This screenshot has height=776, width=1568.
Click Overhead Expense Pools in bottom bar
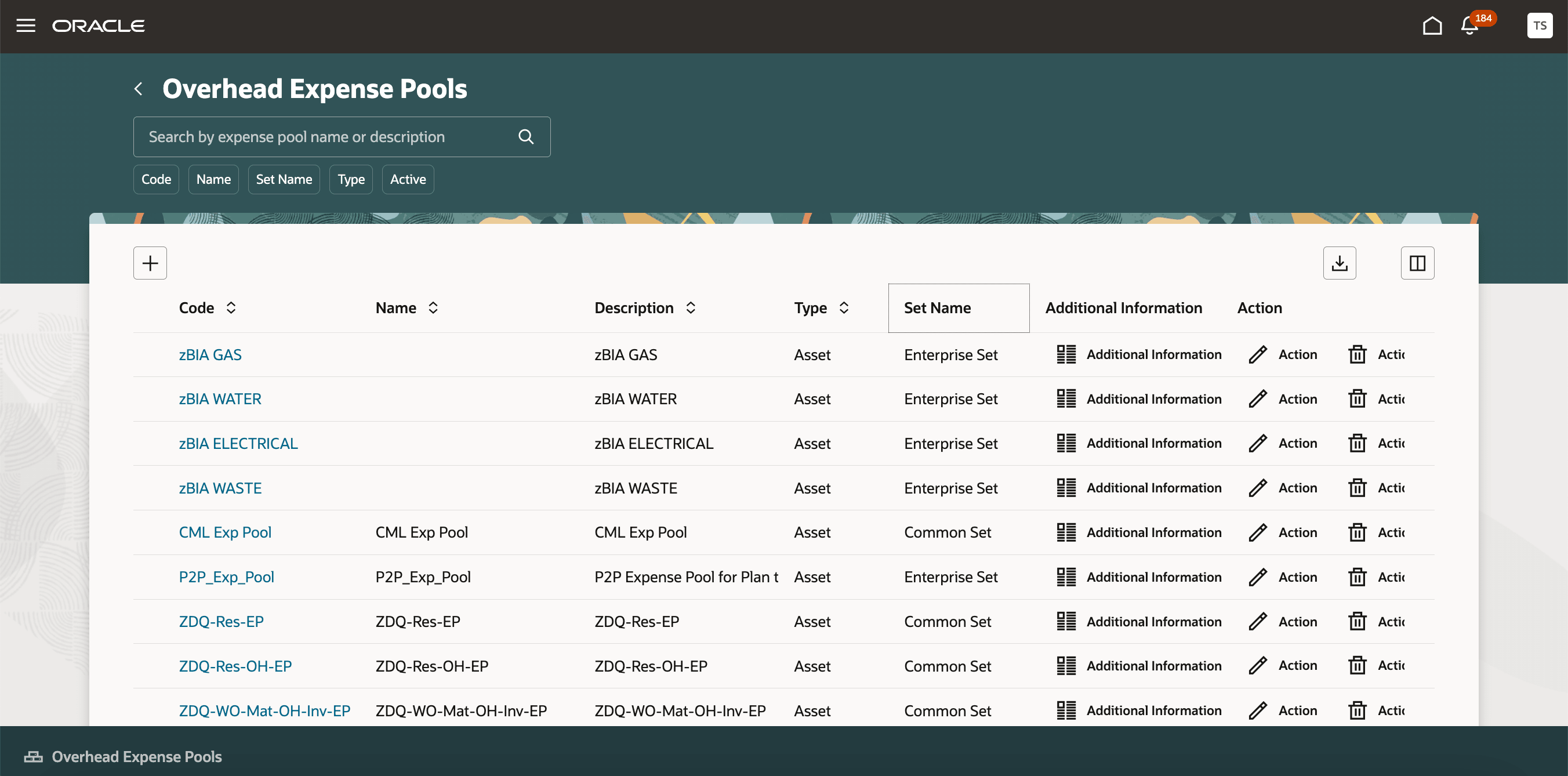pos(136,756)
